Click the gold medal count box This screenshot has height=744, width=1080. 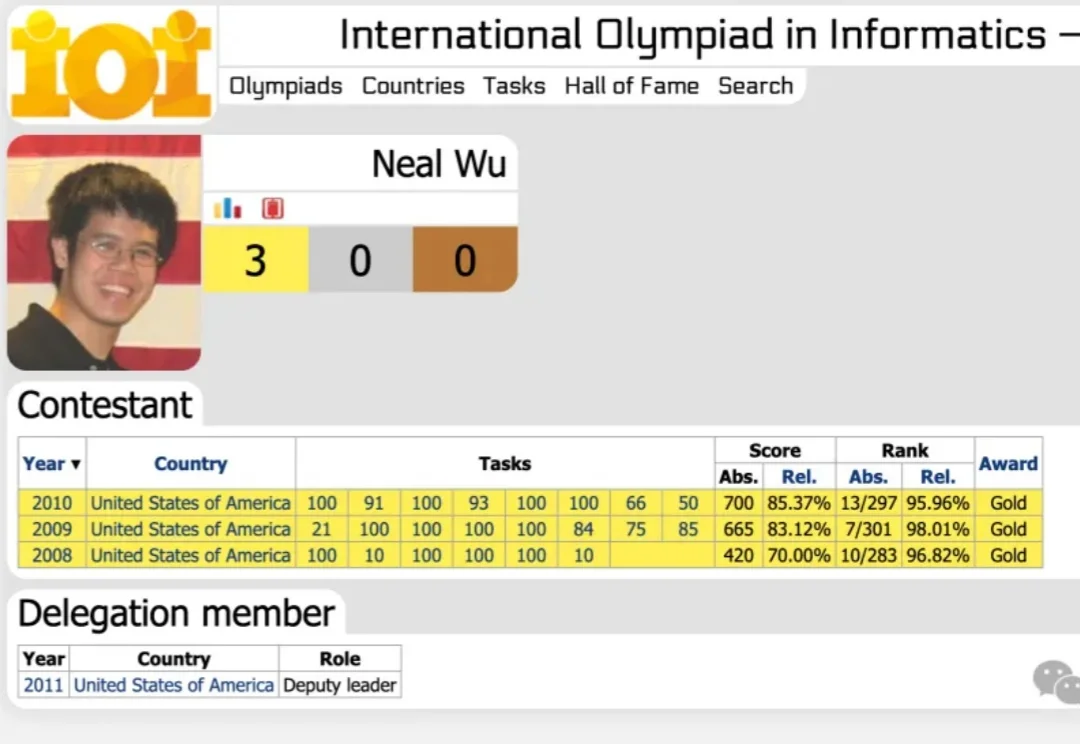[256, 260]
